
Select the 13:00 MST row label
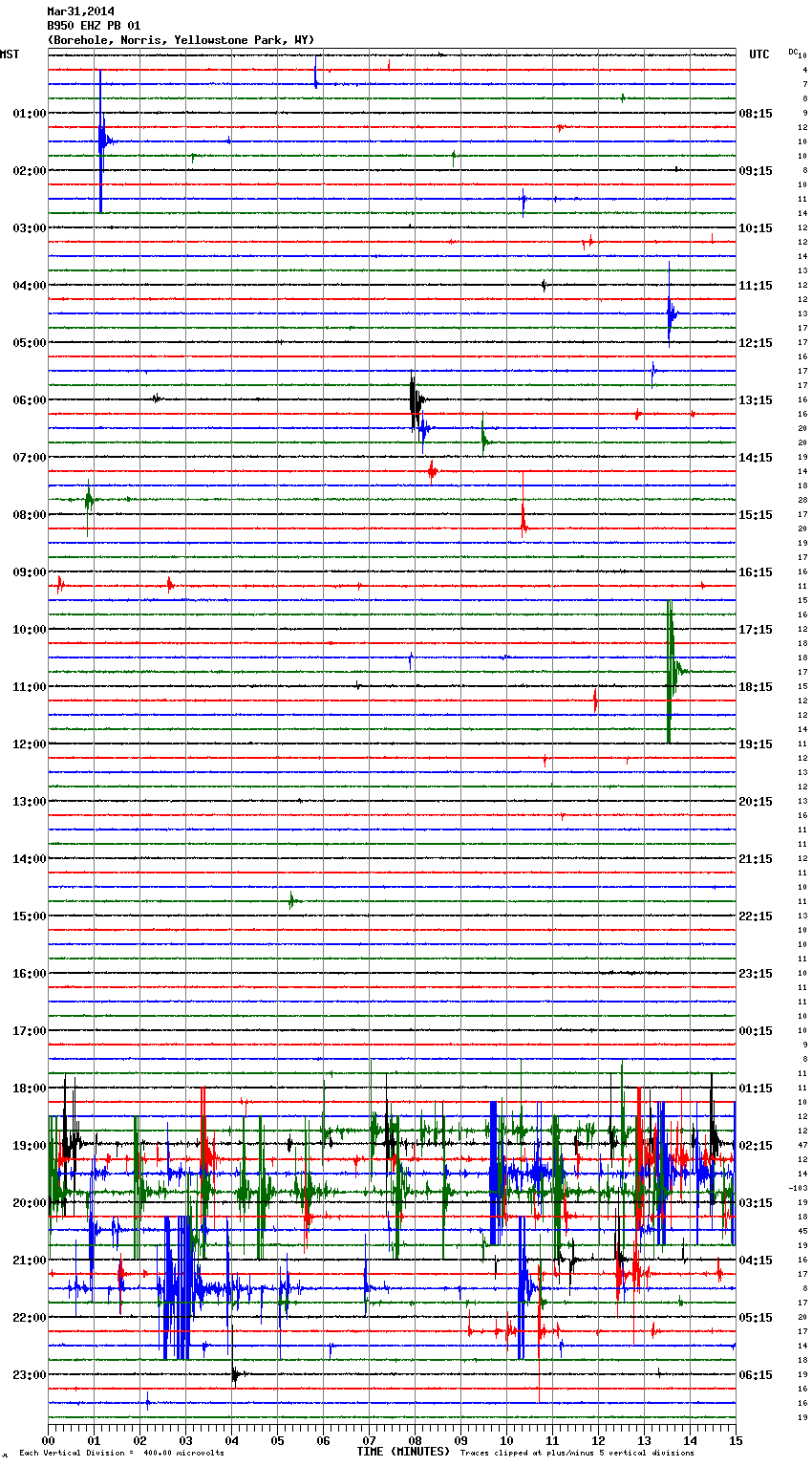(x=30, y=802)
